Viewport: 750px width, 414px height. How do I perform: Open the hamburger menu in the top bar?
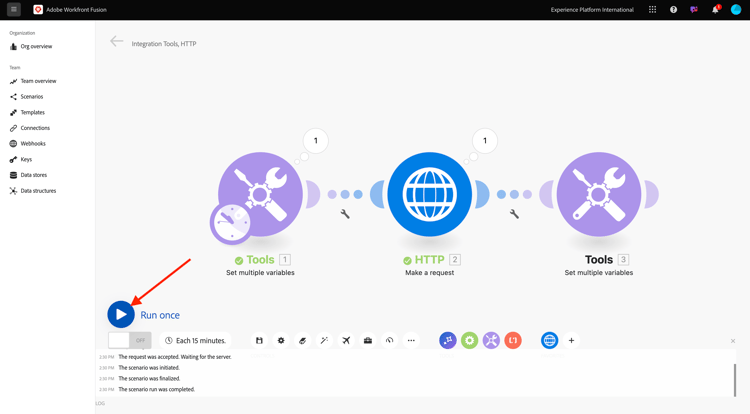14,9
